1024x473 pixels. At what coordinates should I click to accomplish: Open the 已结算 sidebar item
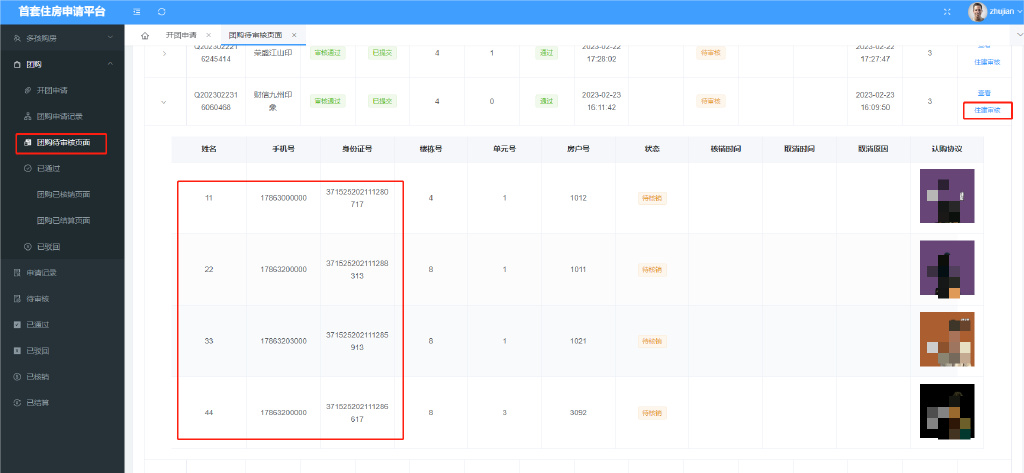(37, 402)
